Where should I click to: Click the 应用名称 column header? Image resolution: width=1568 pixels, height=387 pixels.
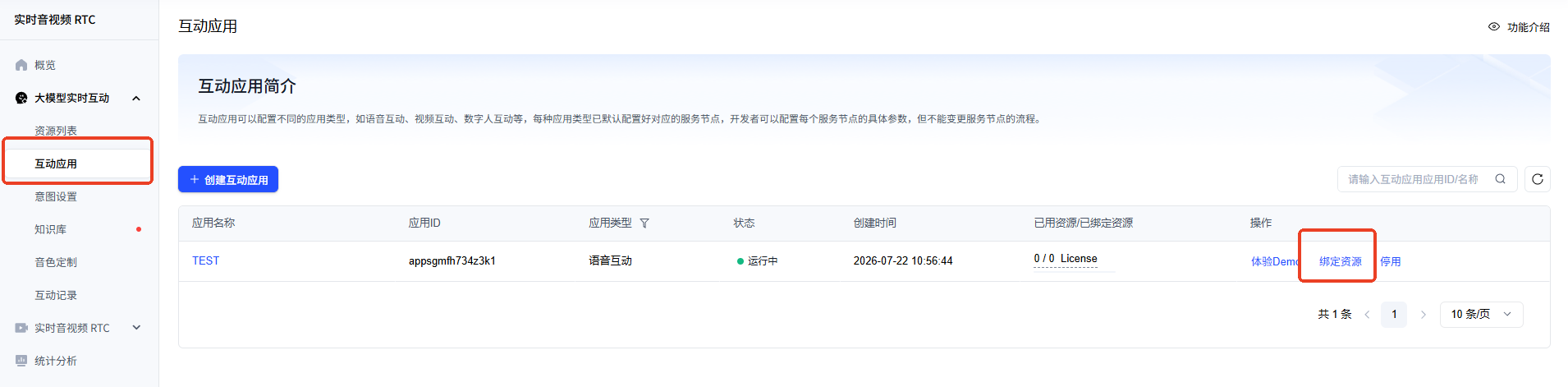click(x=213, y=223)
